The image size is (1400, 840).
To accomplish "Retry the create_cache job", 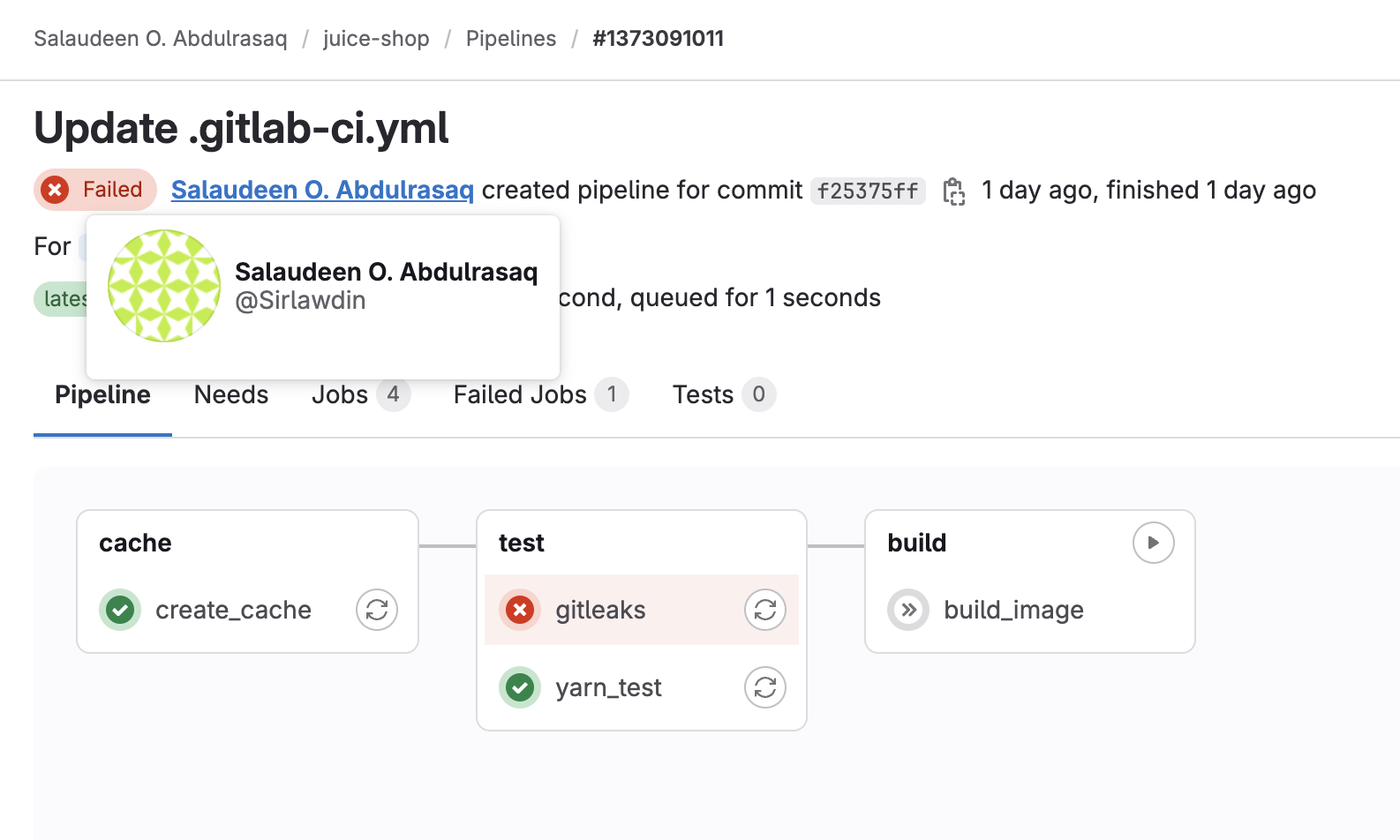I will (x=377, y=610).
